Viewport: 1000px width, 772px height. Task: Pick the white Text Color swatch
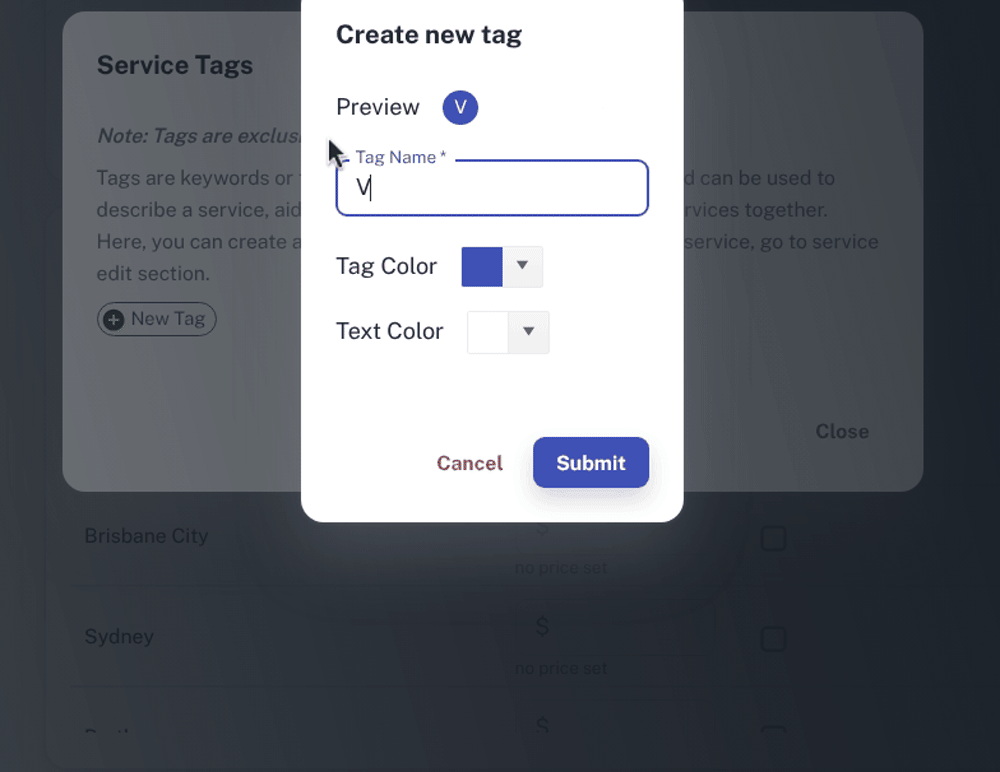point(488,332)
